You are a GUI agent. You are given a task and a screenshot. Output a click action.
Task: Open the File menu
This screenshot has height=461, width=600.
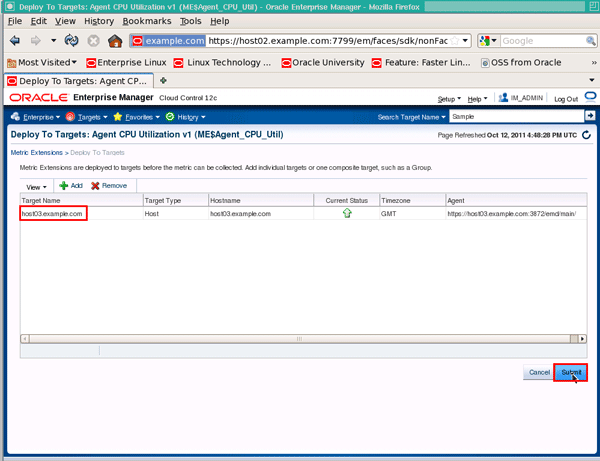tap(15, 21)
